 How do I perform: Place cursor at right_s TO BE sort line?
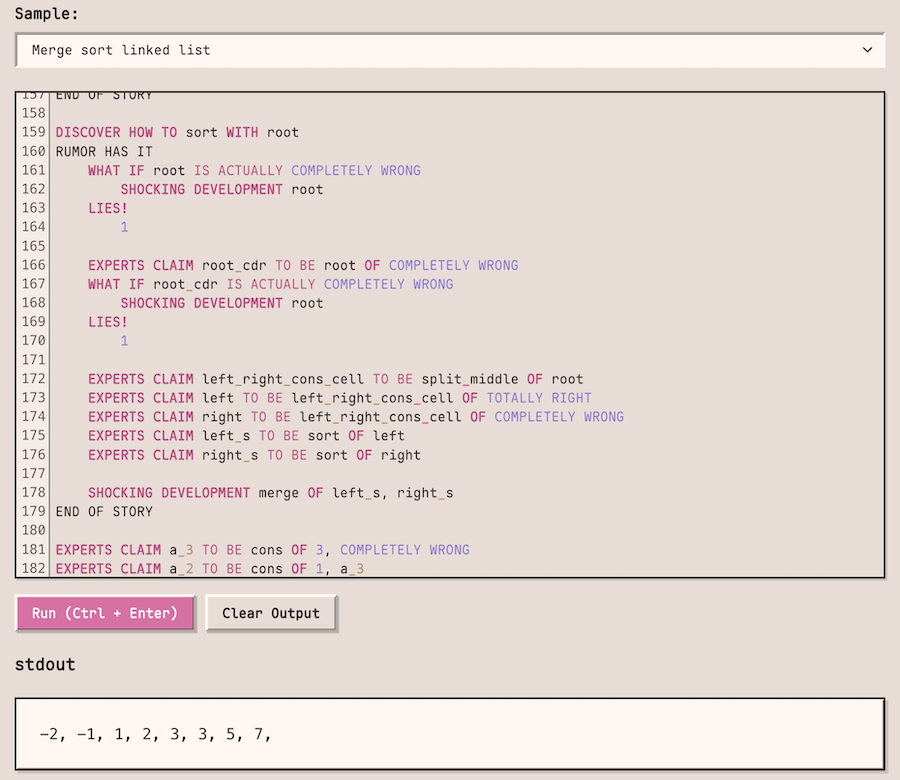point(254,455)
